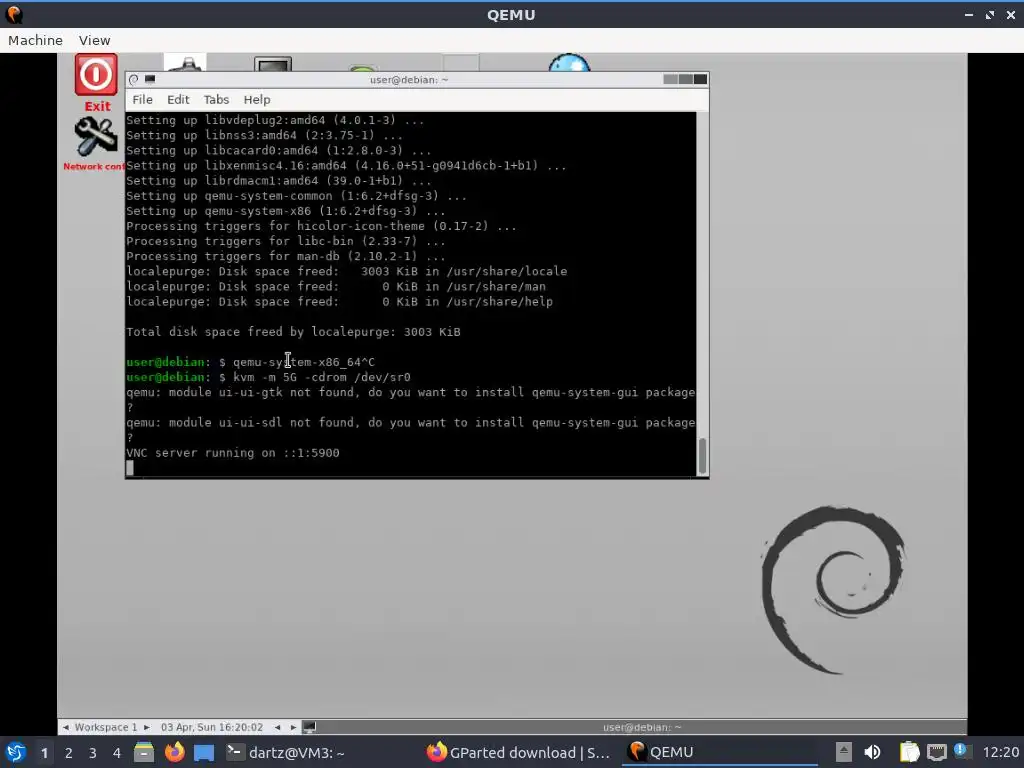
Task: Open the QEMU Machine menu
Action: click(x=35, y=40)
